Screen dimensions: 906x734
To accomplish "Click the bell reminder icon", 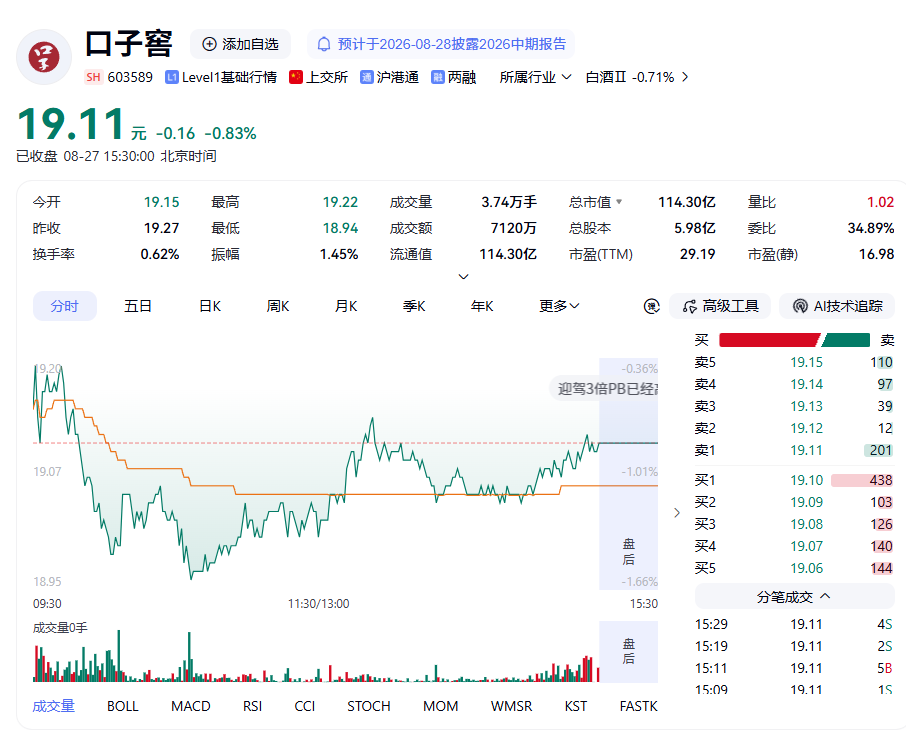I will (324, 45).
